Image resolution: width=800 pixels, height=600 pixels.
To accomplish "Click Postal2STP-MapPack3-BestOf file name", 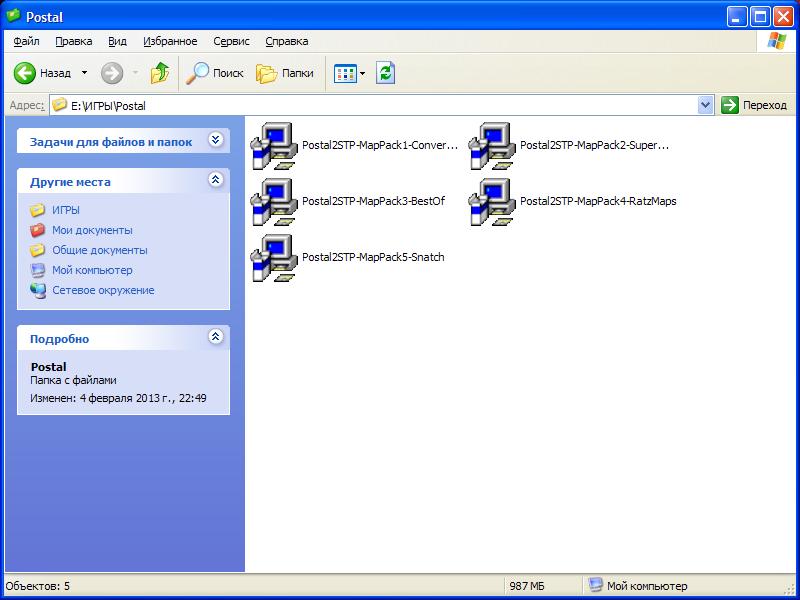I will [373, 201].
